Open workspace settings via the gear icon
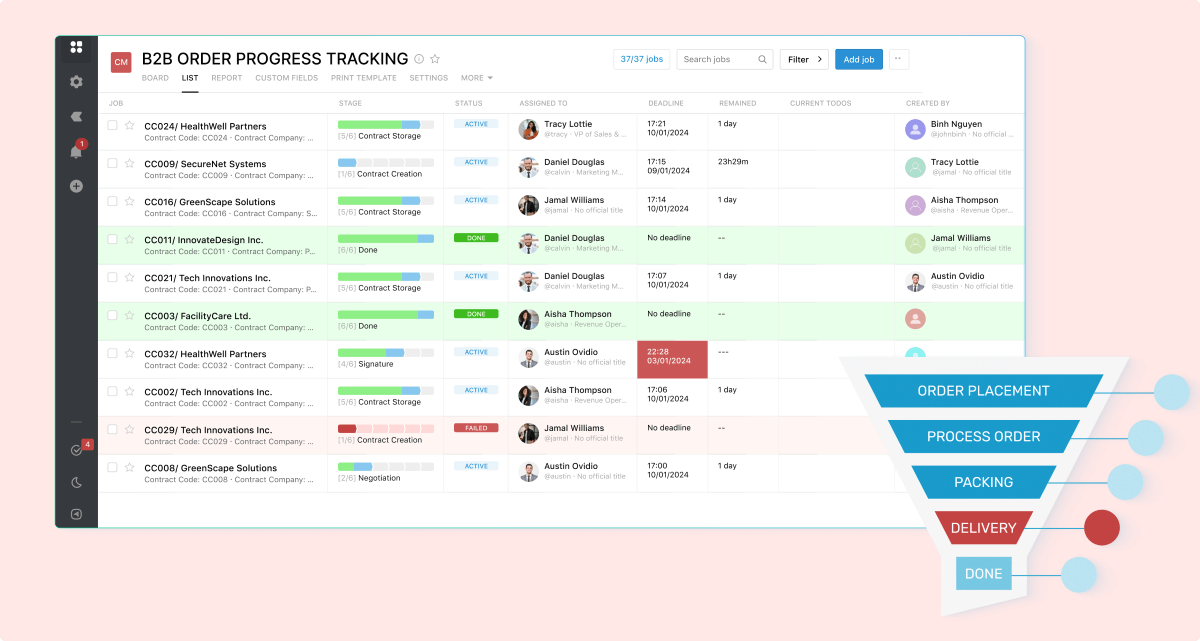 [76, 82]
